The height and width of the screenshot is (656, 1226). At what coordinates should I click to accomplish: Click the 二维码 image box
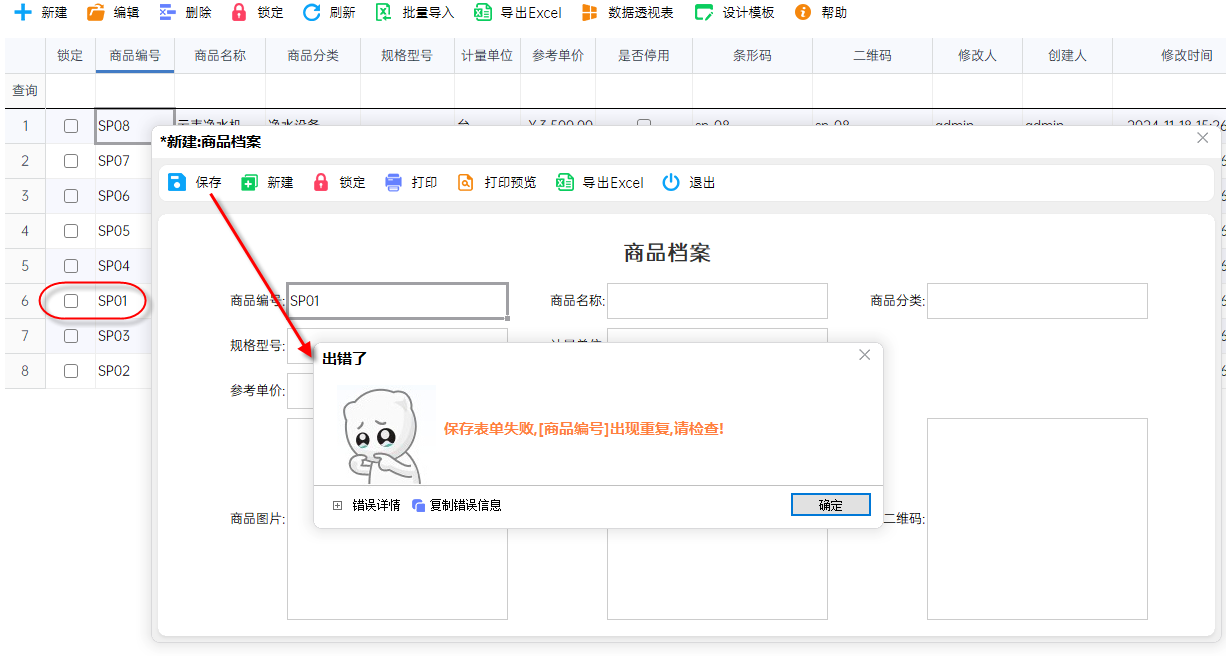tap(1037, 519)
